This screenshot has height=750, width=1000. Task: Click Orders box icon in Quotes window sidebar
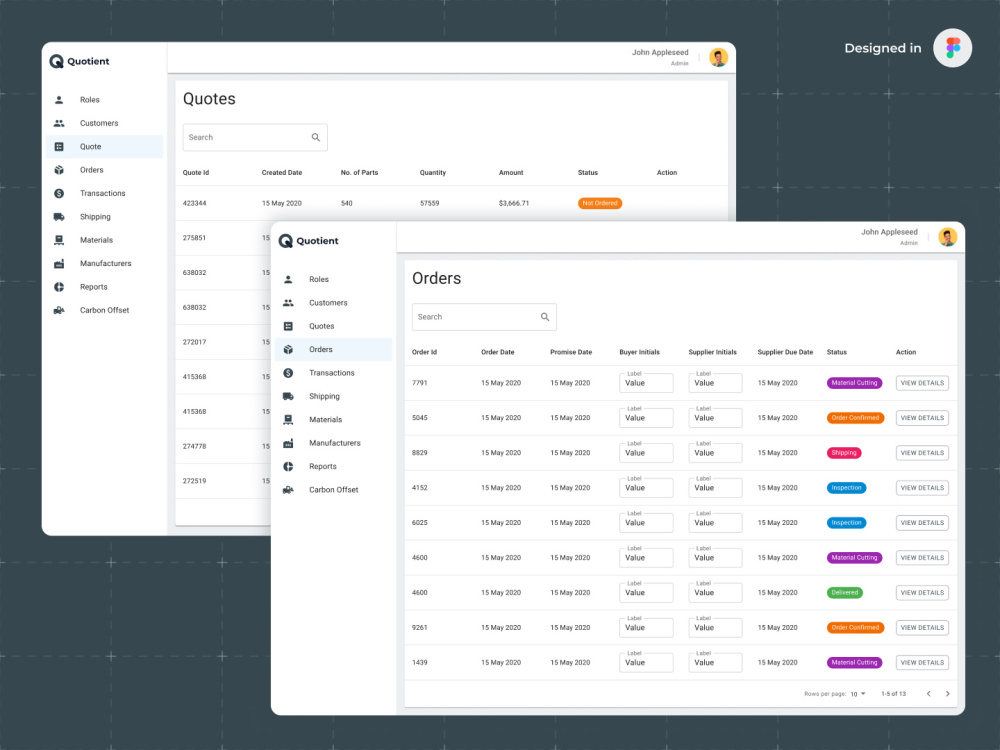click(x=59, y=170)
